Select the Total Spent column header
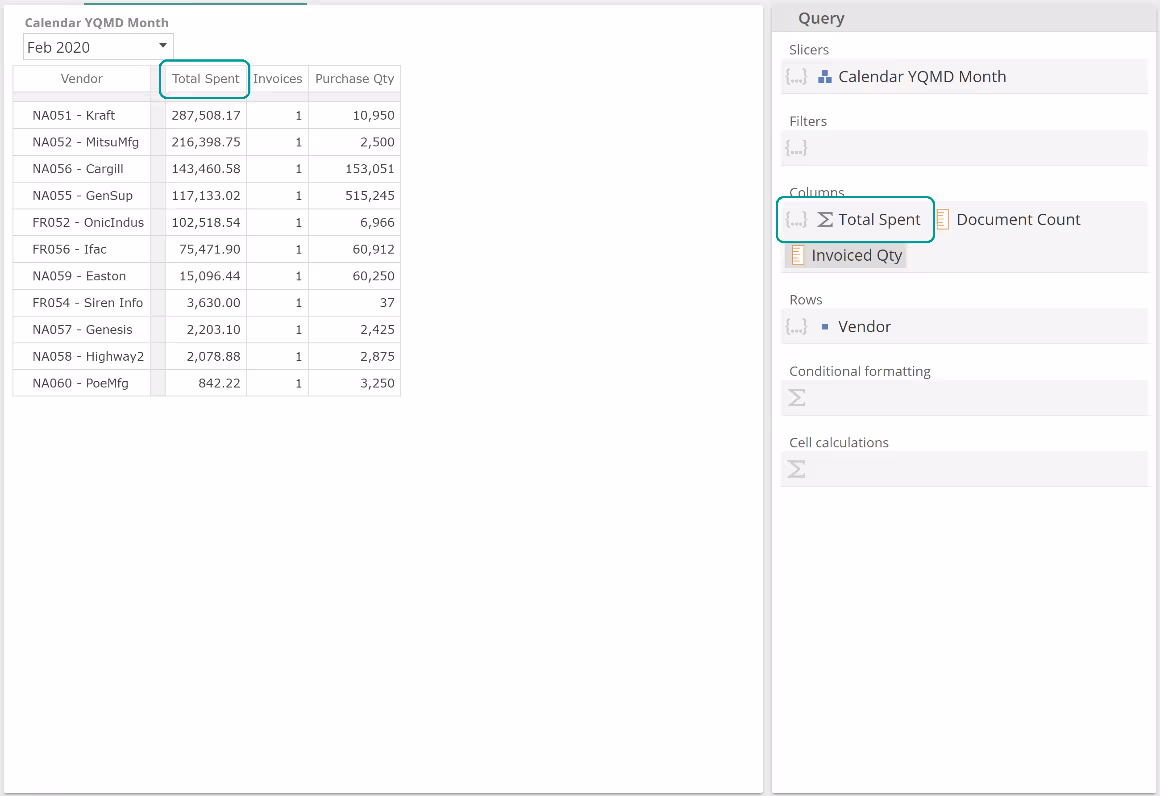This screenshot has height=796, width=1160. point(205,79)
